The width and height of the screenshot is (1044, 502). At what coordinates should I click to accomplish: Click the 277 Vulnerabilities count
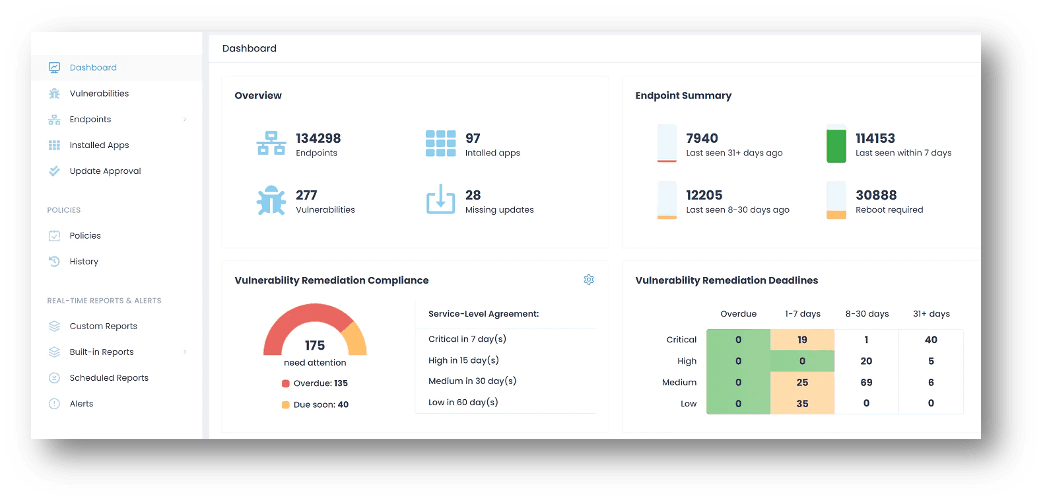click(x=306, y=195)
